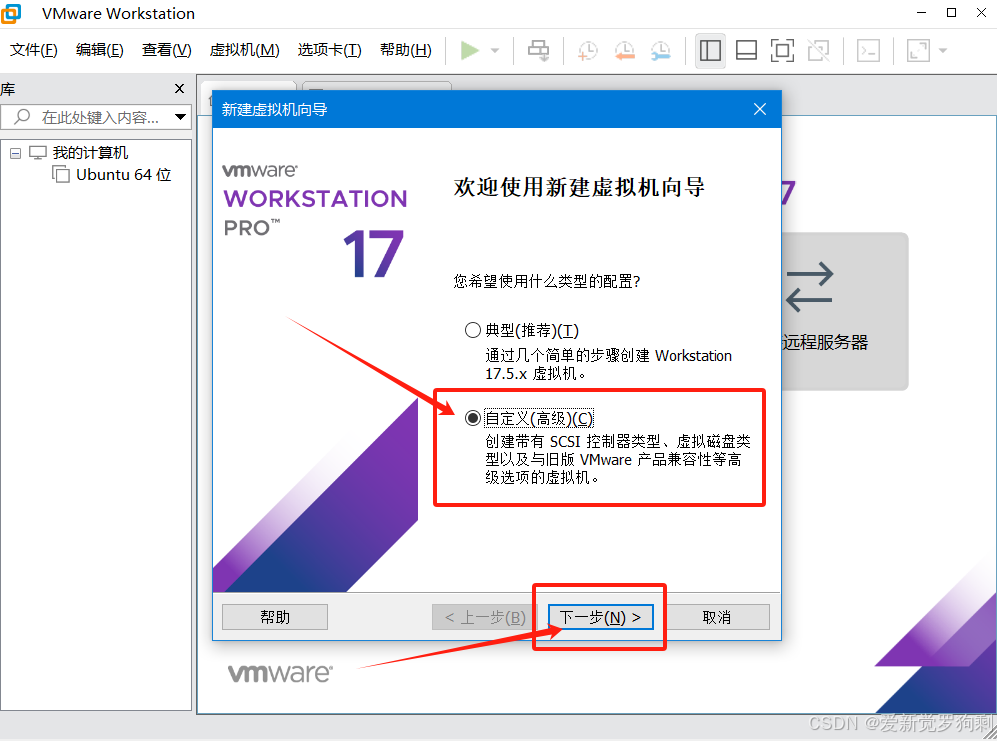The height and width of the screenshot is (741, 997).
Task: Select the Ubuntu 64 位 virtual machine
Action: (123, 175)
